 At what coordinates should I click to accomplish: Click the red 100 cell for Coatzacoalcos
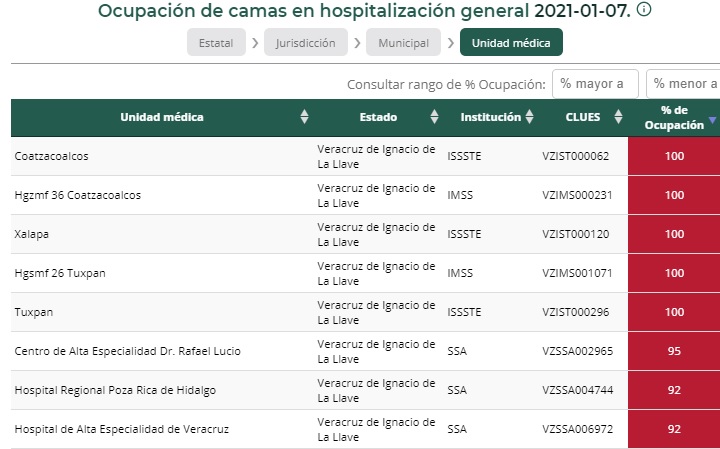(x=674, y=156)
